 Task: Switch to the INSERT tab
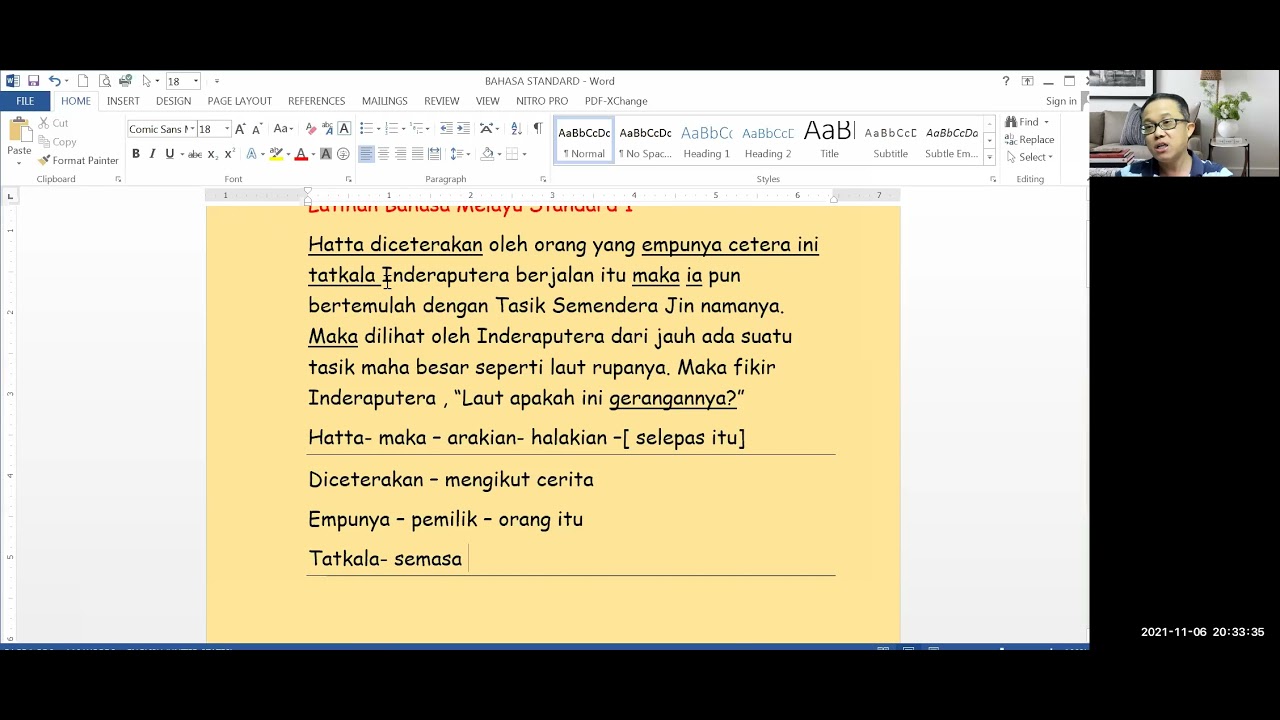tap(123, 101)
